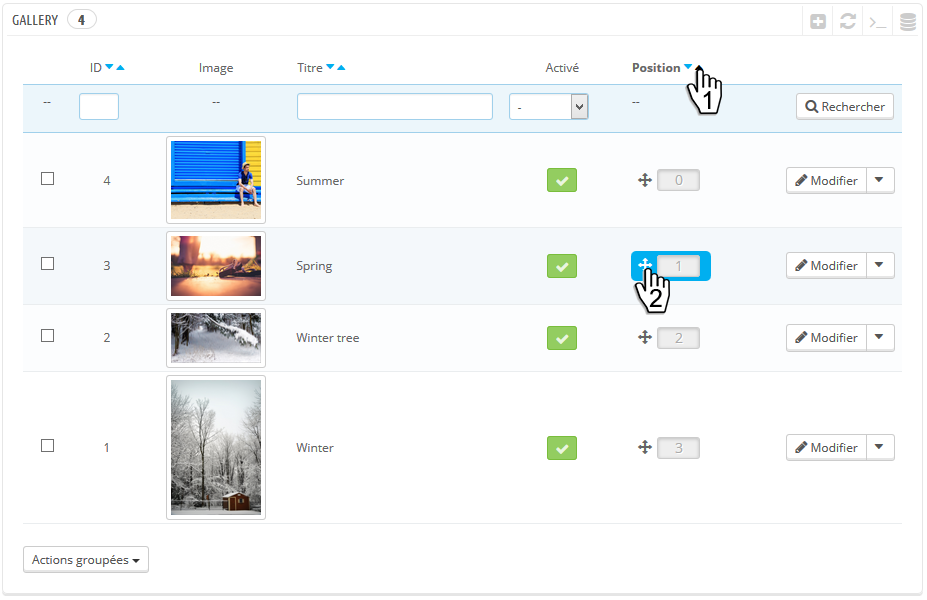Click Modifier button for Winter
The width and height of the screenshot is (927, 600).
click(826, 447)
